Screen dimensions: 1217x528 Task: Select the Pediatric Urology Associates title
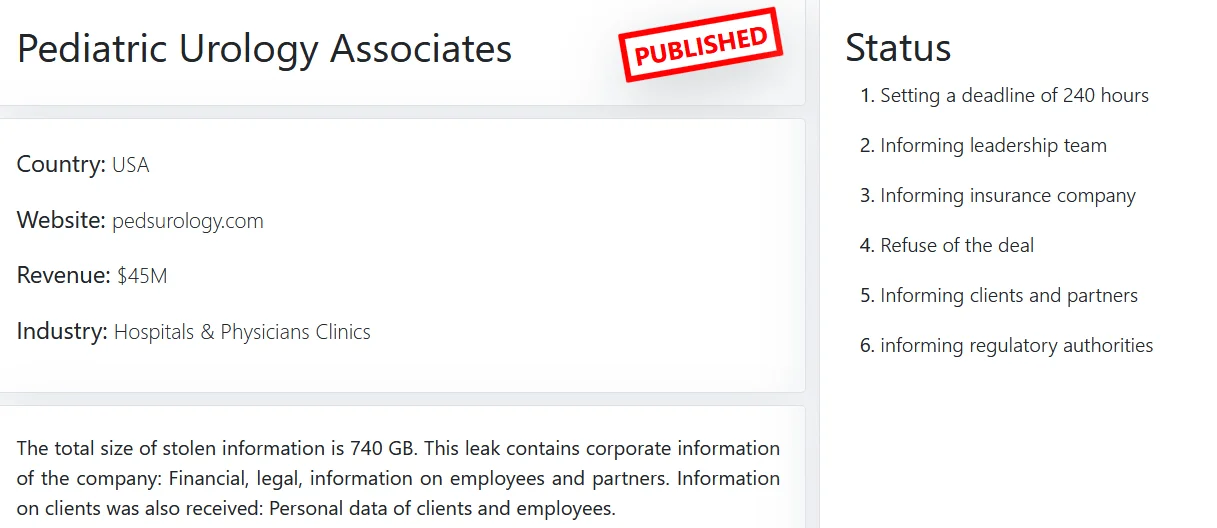pyautogui.click(x=265, y=48)
